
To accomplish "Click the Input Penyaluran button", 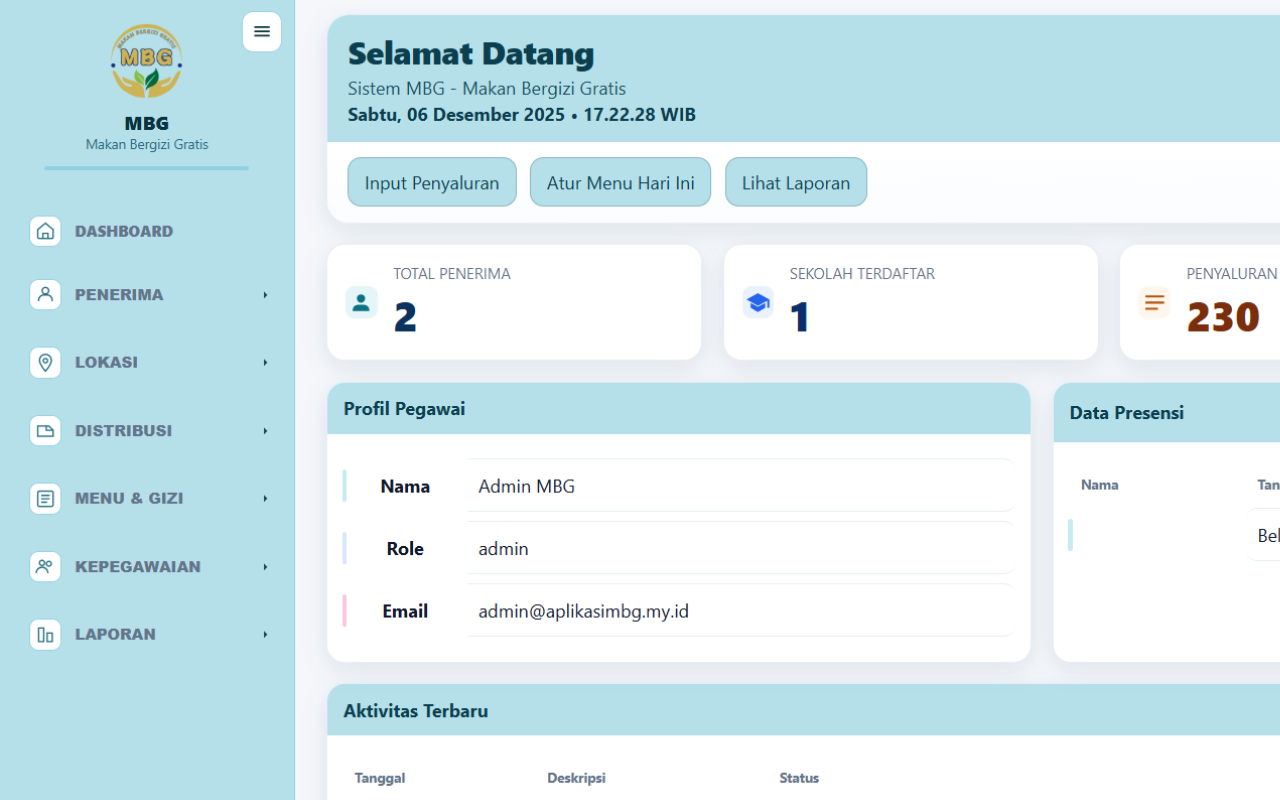I will [431, 182].
